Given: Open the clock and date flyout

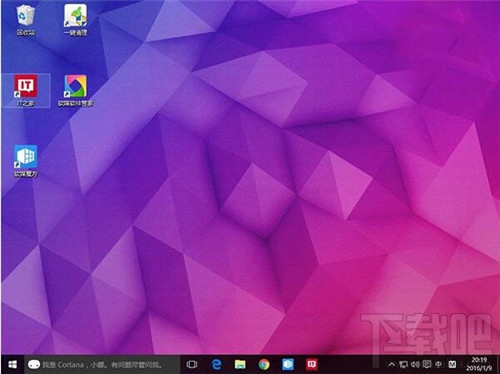Looking at the screenshot, I should tap(479, 364).
